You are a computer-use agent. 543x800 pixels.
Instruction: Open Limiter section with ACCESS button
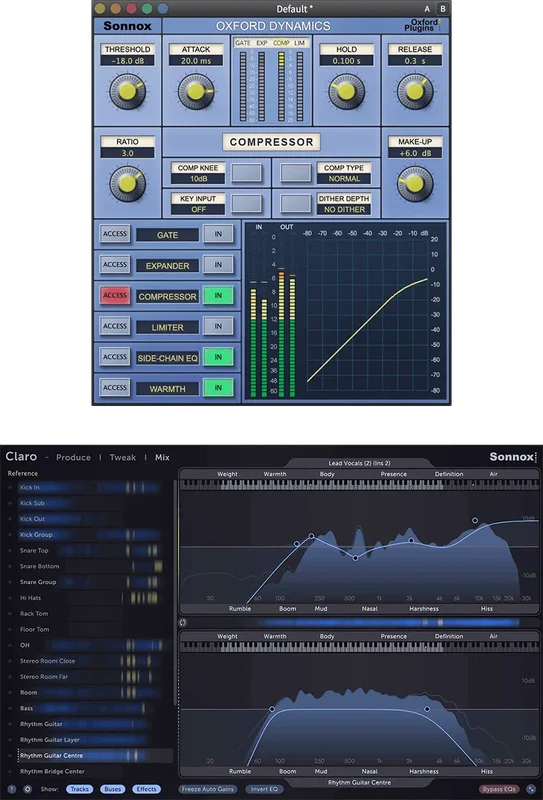(x=115, y=326)
